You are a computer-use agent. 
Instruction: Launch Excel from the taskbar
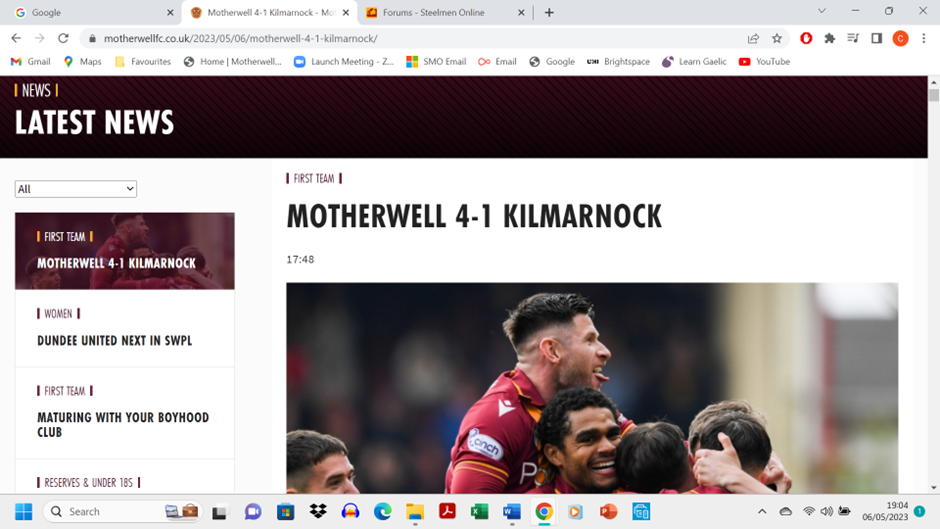[x=479, y=512]
